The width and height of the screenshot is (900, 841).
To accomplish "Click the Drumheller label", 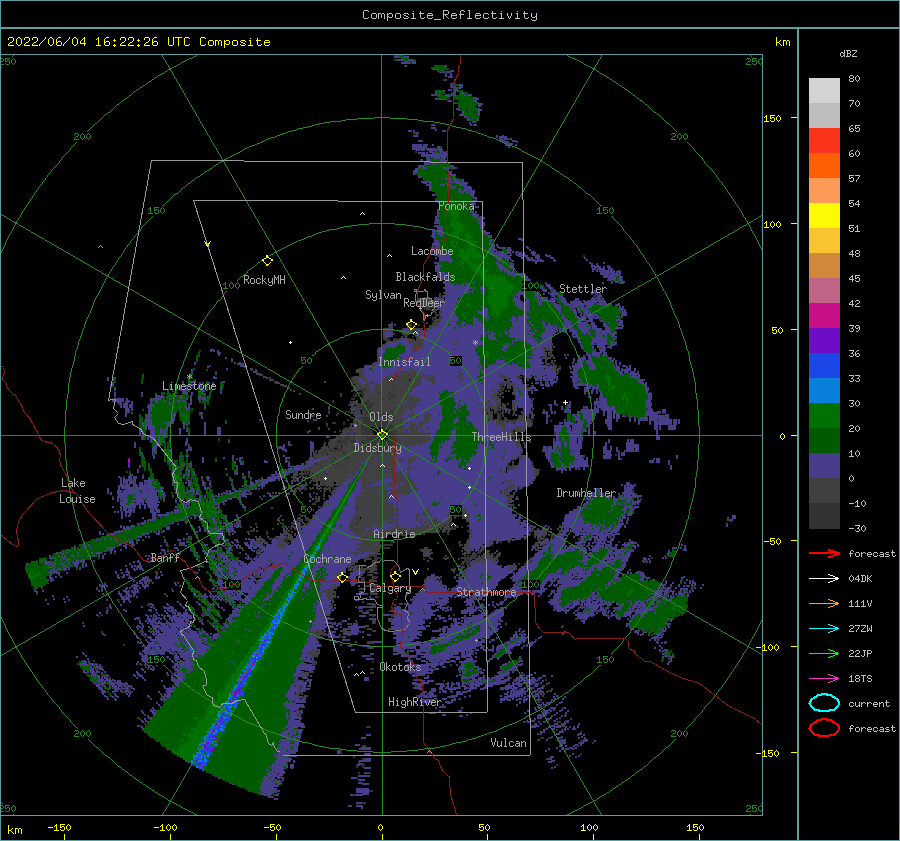I will (x=586, y=493).
